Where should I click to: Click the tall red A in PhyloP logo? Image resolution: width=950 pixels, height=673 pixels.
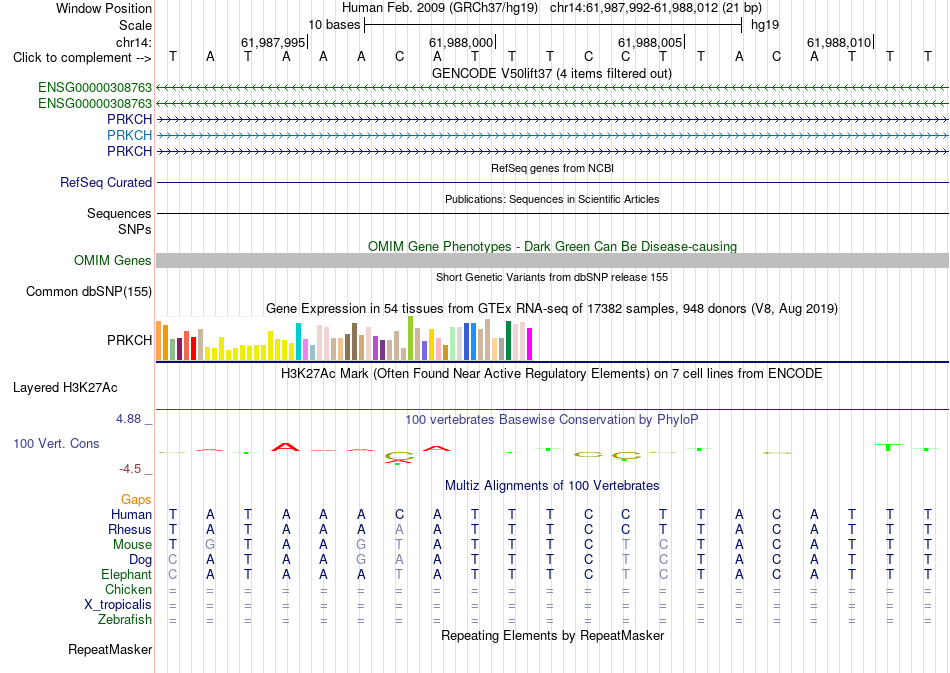click(x=285, y=447)
